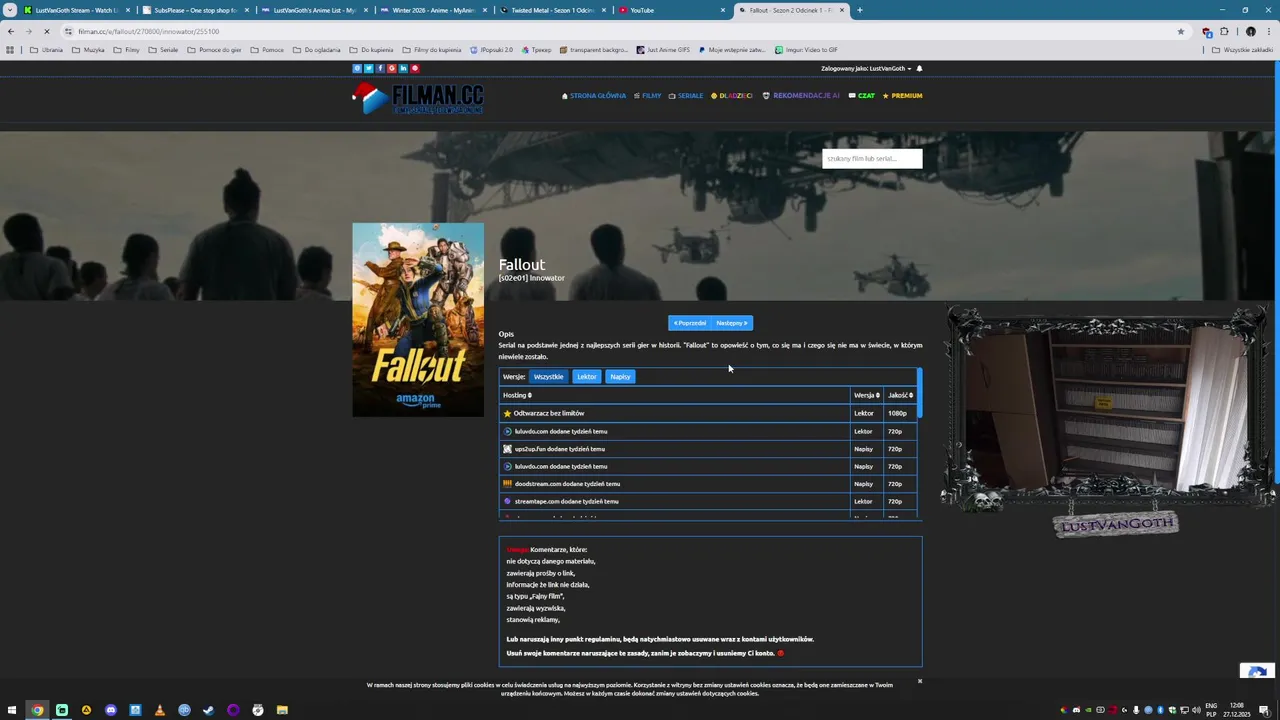Sort table by Wersja column
This screenshot has height=720, width=1280.
pyautogui.click(x=866, y=395)
